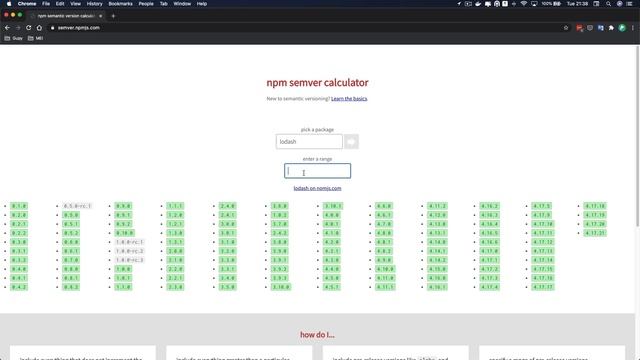640x360 pixels.
Task: Open the Window menu
Action: point(182,4)
